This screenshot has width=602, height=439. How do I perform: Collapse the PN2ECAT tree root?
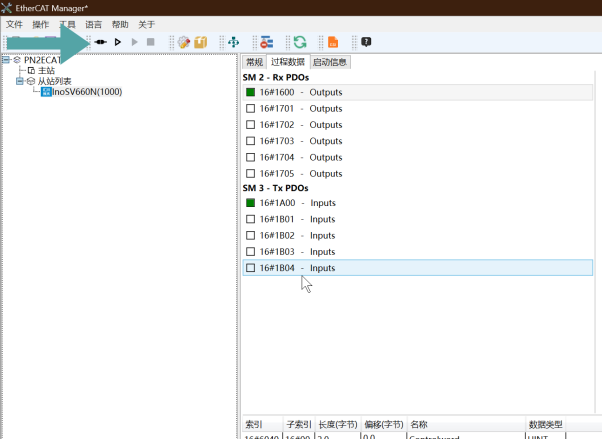6,60
